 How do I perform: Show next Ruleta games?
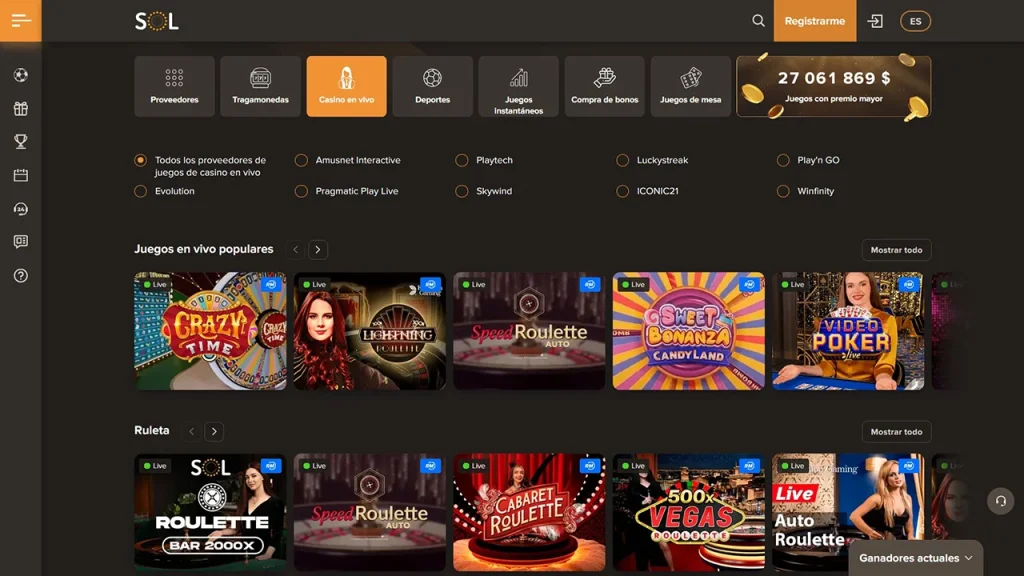tap(214, 431)
